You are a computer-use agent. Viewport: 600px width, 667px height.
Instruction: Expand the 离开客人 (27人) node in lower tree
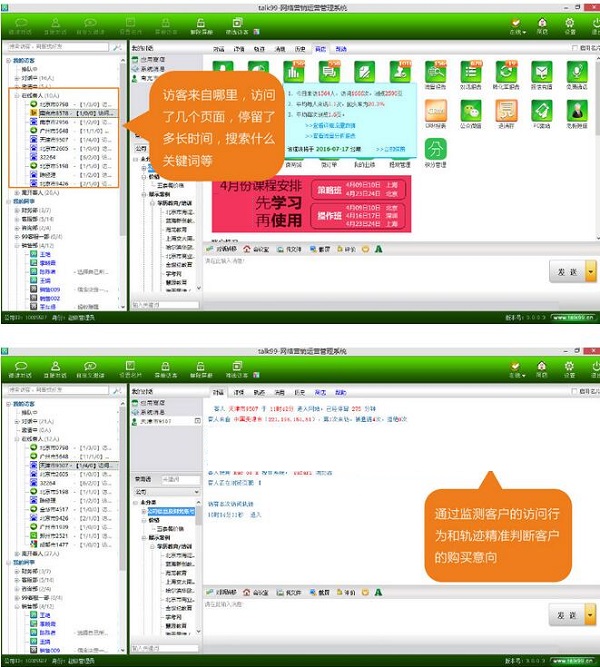pyautogui.click(x=17, y=553)
